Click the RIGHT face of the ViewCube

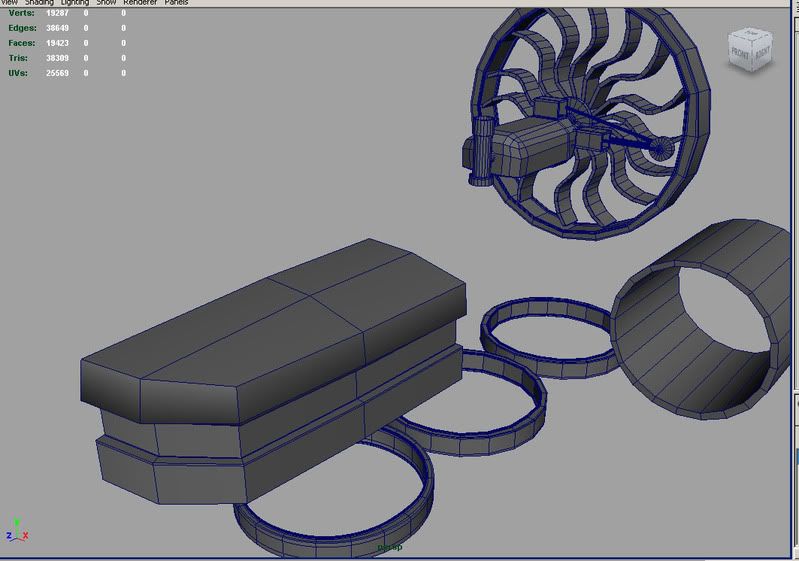pos(762,52)
